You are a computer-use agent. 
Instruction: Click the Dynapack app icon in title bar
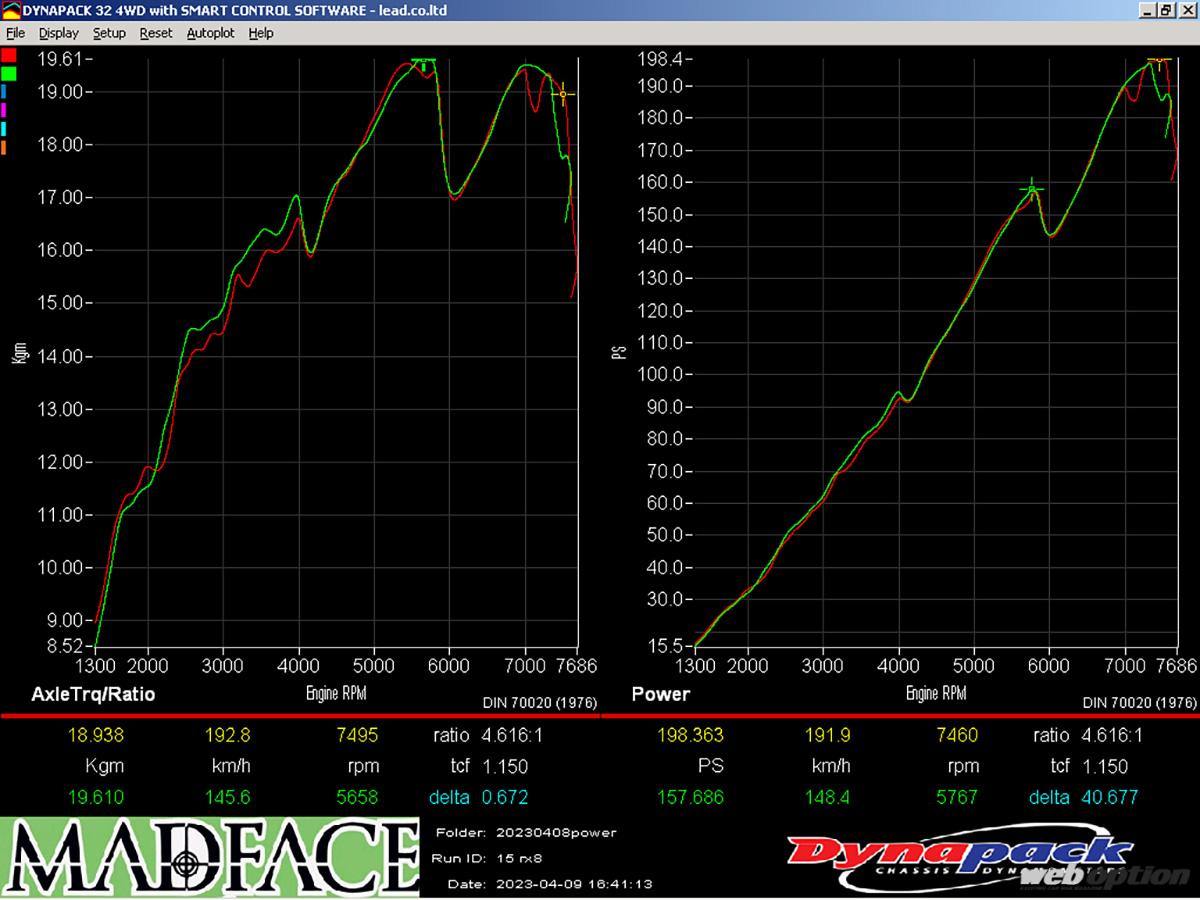point(11,10)
